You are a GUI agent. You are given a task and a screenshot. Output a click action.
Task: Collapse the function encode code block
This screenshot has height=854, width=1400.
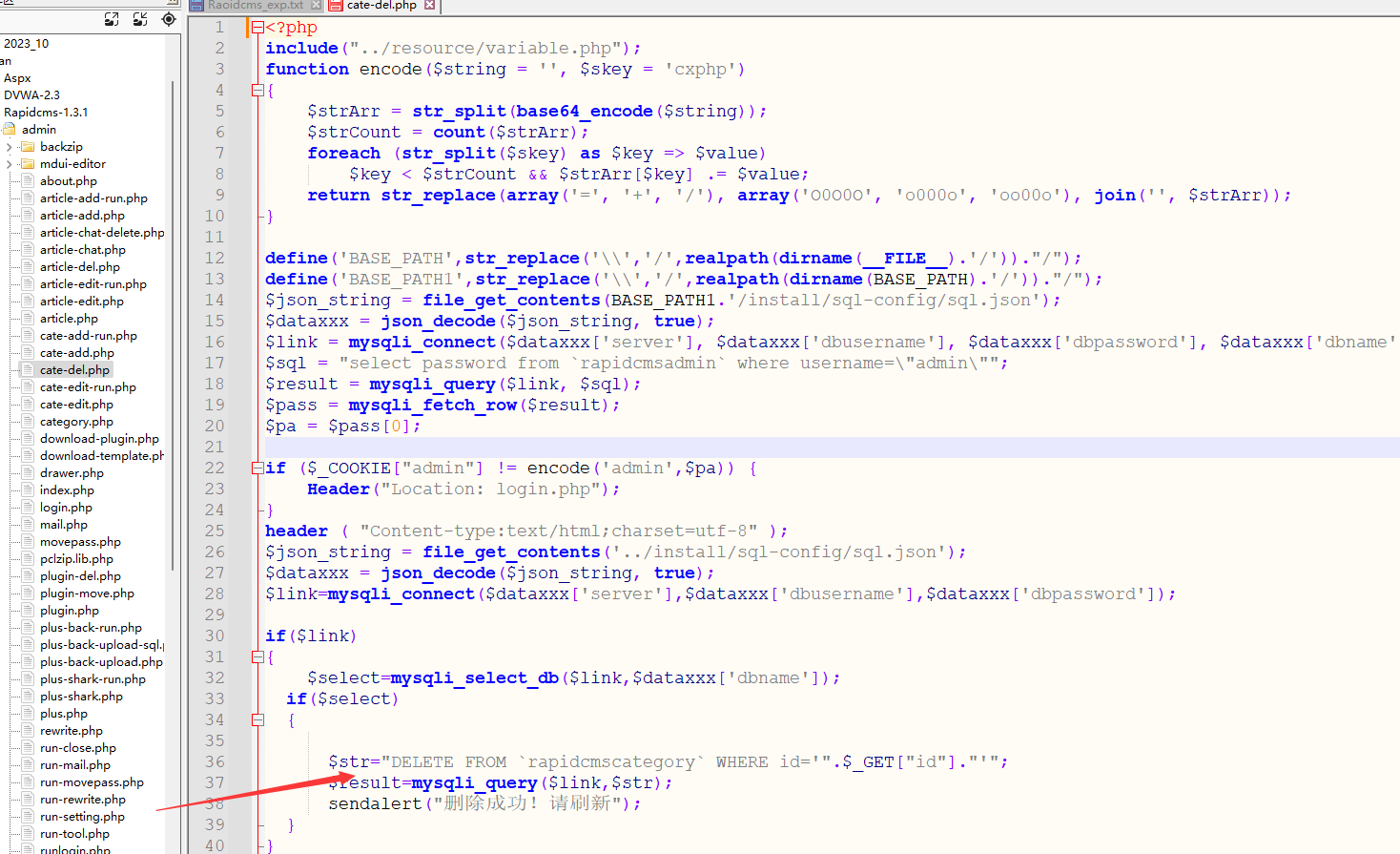(257, 88)
